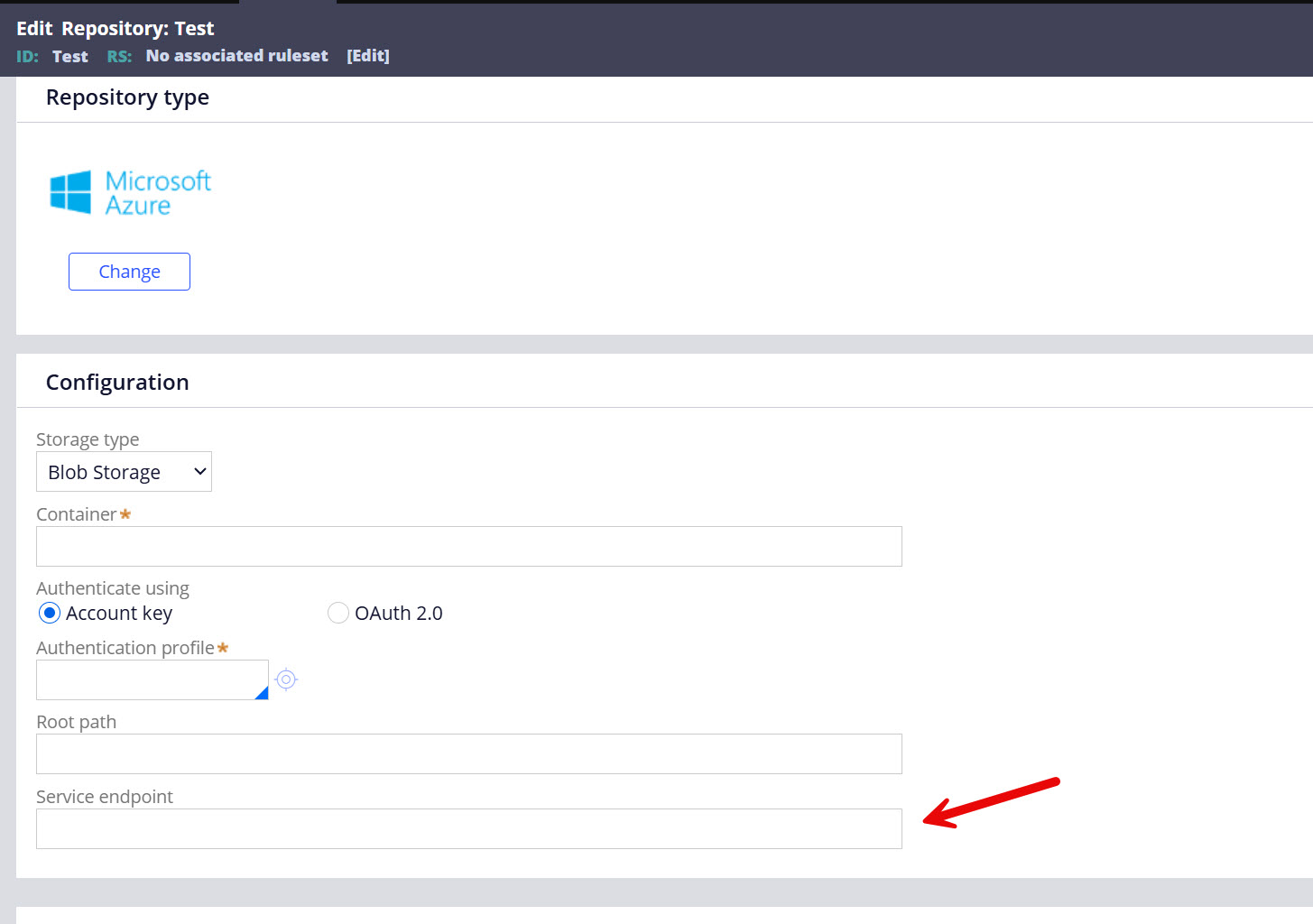The width and height of the screenshot is (1313, 924).
Task: Click the 'Edit Repository: Test' title
Action: click(x=116, y=29)
